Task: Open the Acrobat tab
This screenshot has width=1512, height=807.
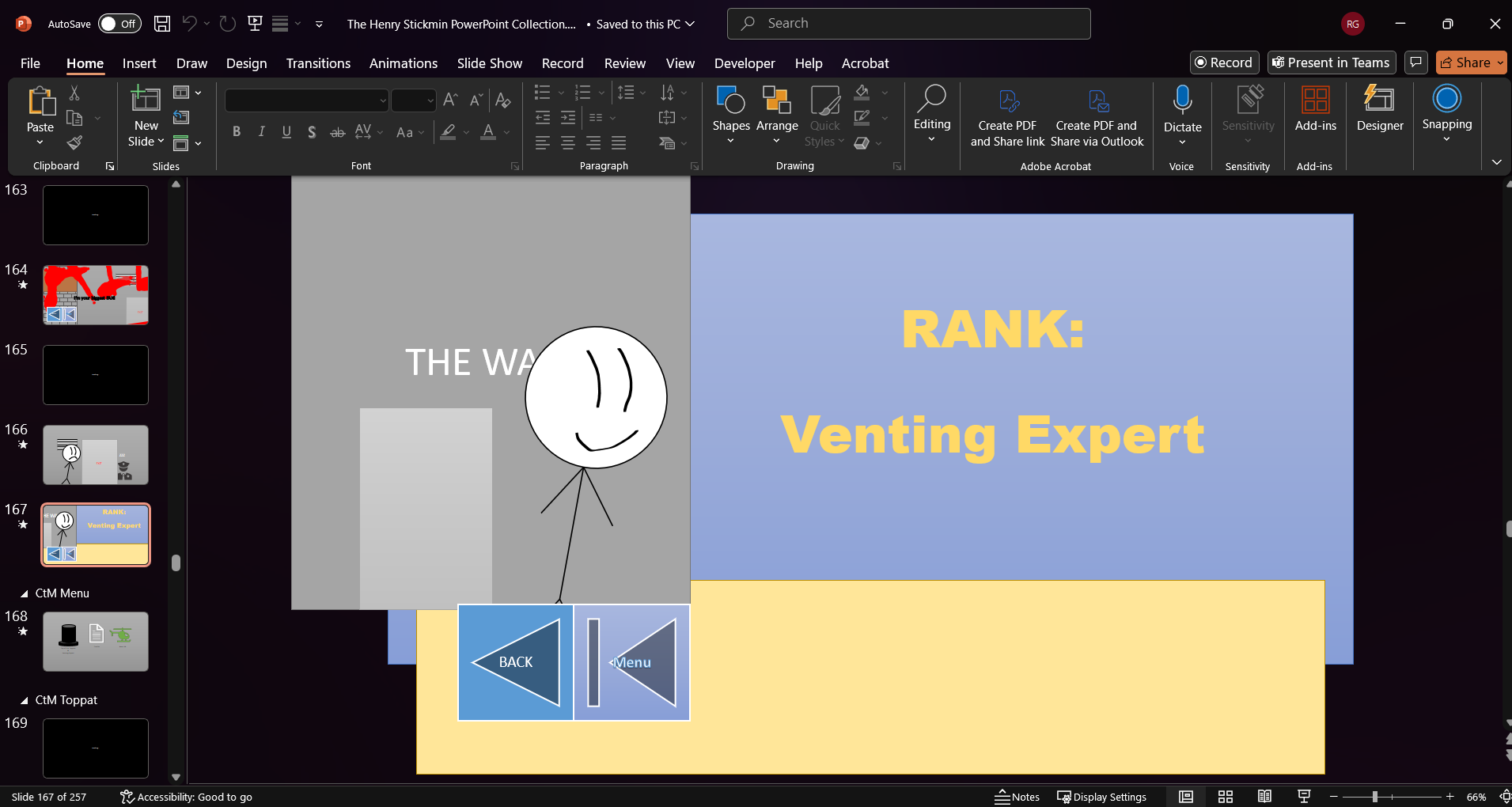Action: click(x=865, y=63)
